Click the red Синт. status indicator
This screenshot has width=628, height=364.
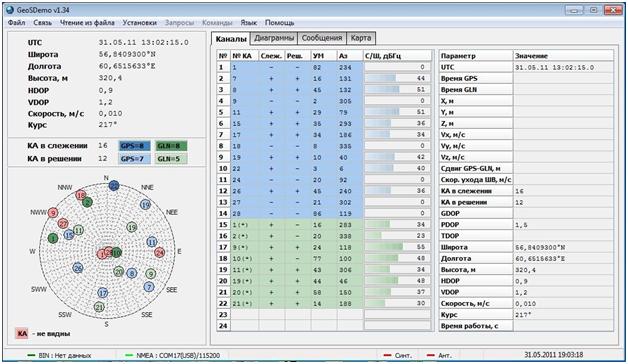(387, 355)
